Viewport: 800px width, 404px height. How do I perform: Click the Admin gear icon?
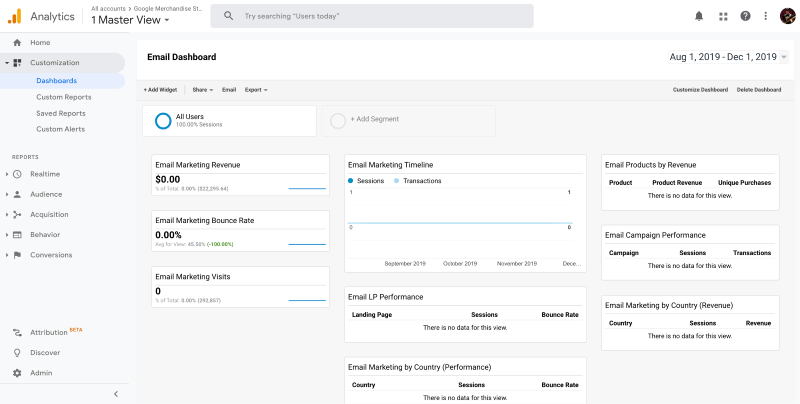click(x=17, y=373)
